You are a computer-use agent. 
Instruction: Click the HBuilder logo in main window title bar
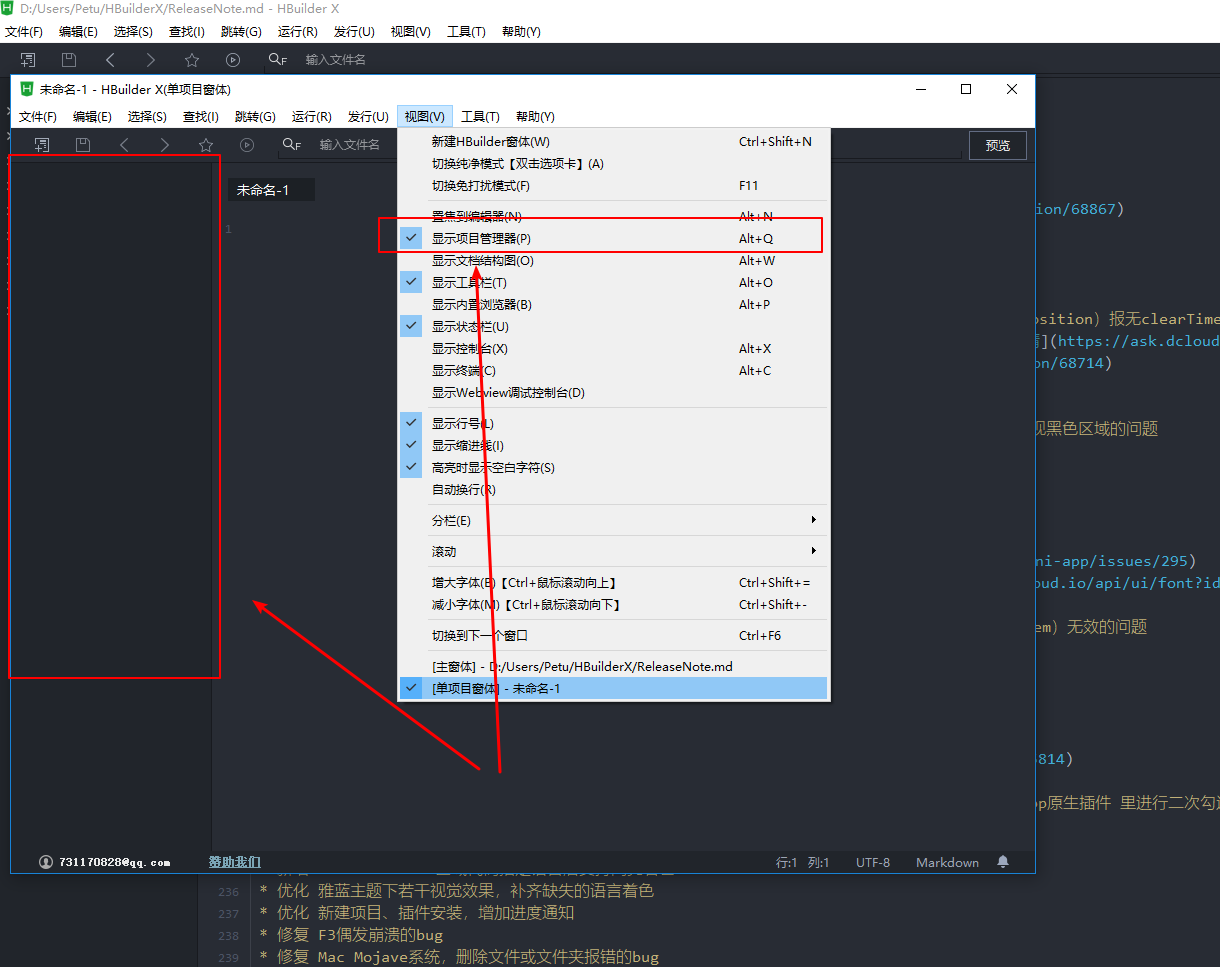(8, 8)
